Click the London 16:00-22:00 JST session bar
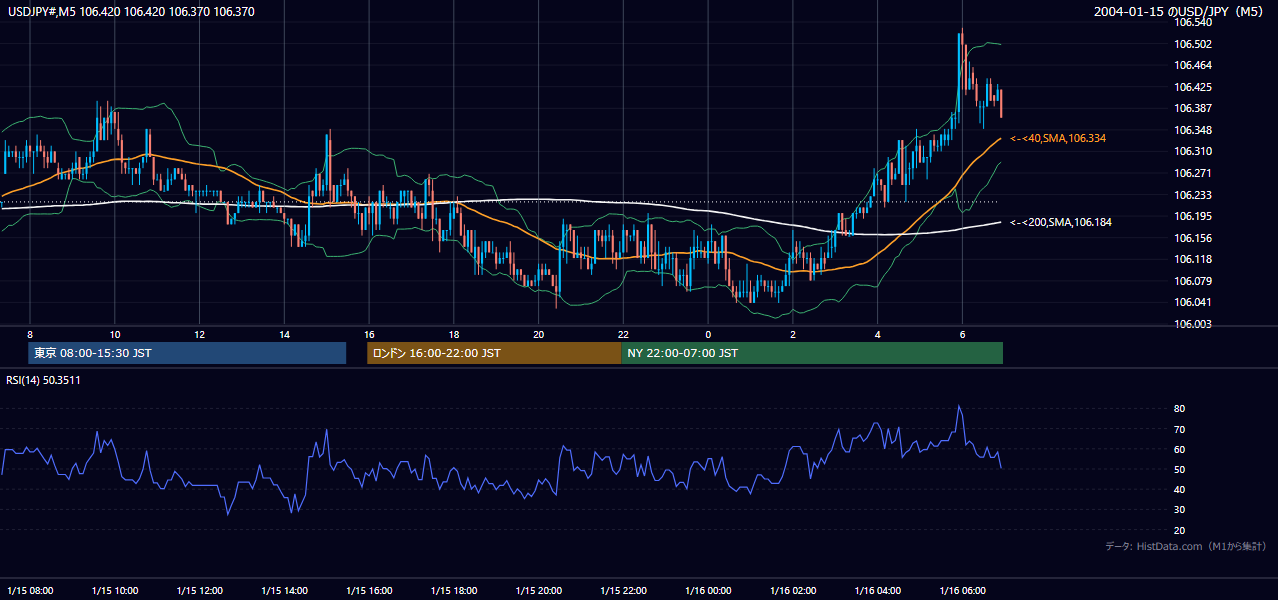 click(x=494, y=353)
